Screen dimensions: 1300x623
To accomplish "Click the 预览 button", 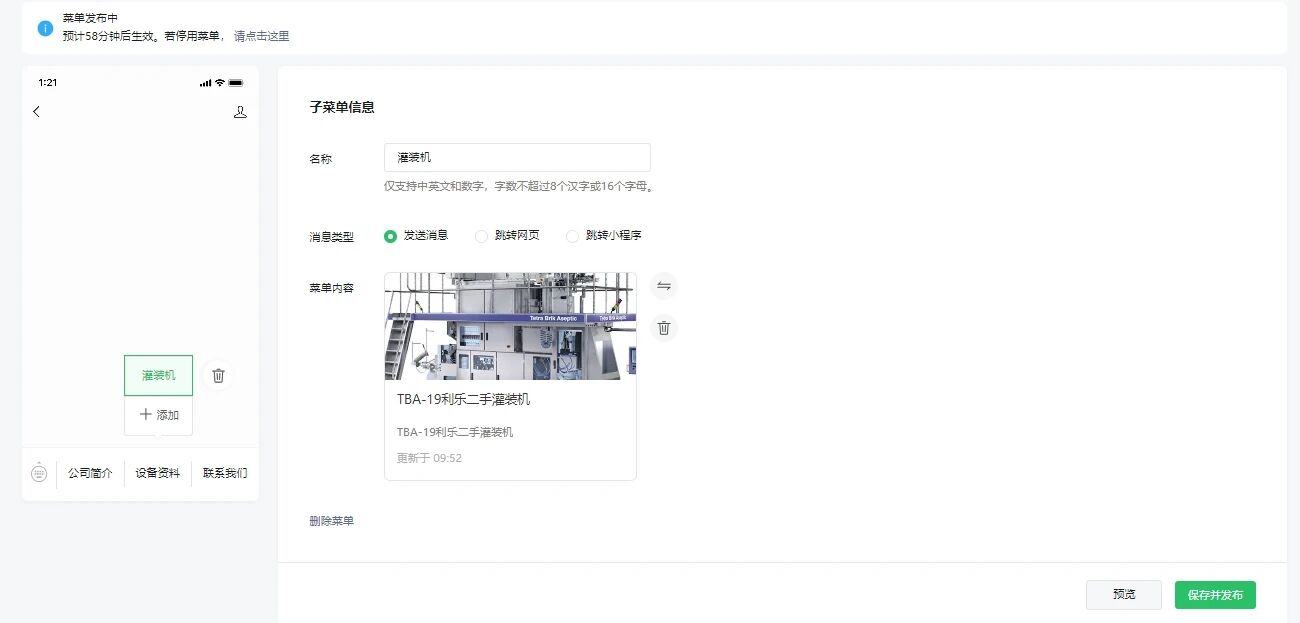I will click(1124, 595).
